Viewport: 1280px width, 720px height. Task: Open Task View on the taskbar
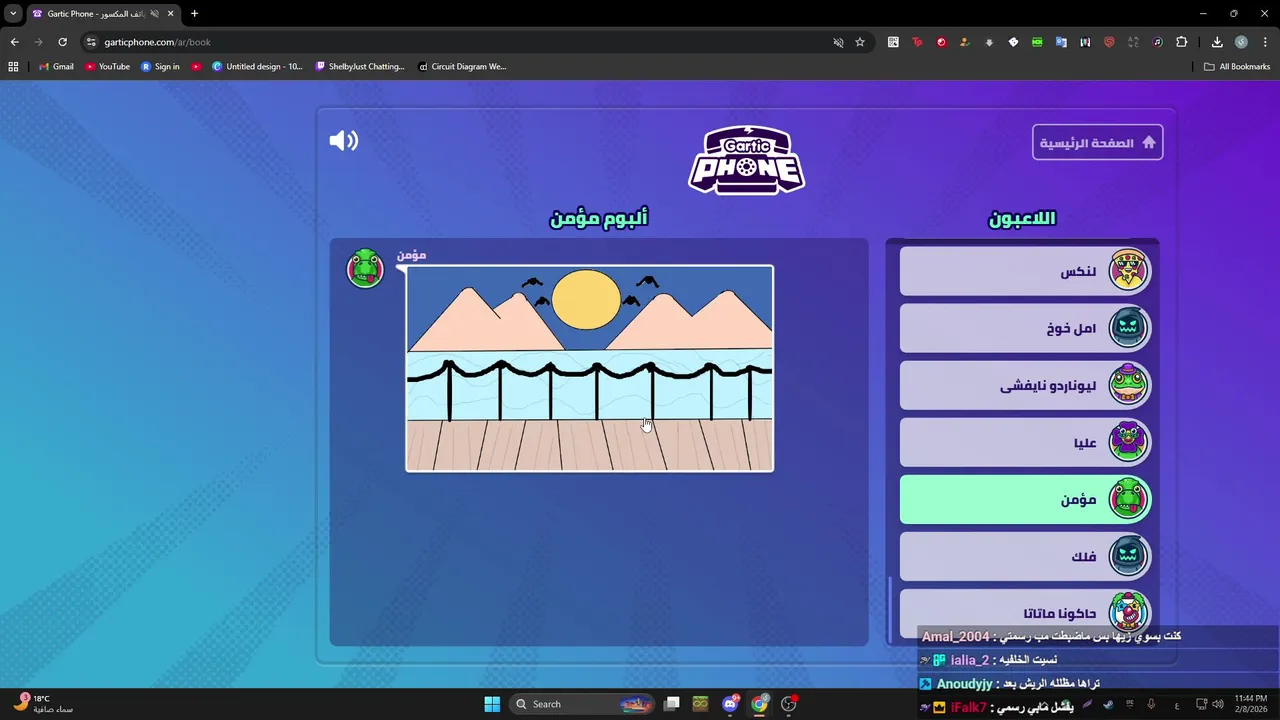(672, 704)
